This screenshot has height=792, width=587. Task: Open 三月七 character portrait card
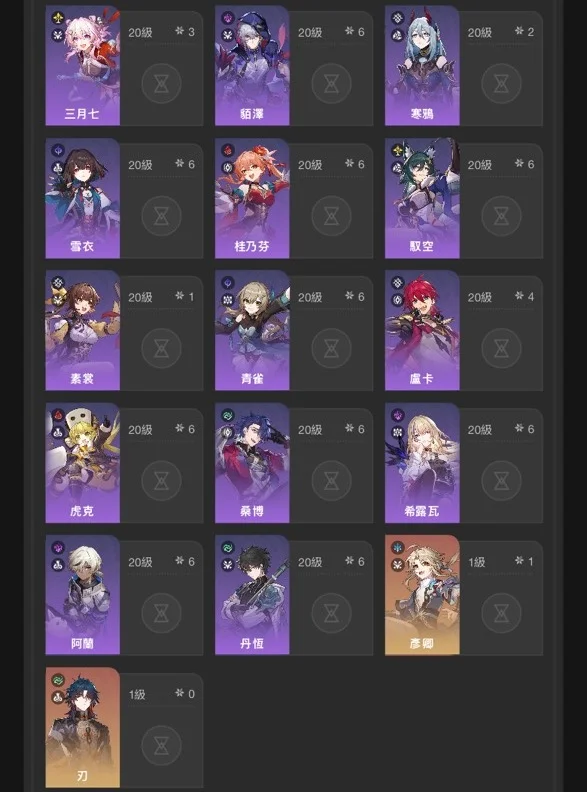[x=83, y=66]
